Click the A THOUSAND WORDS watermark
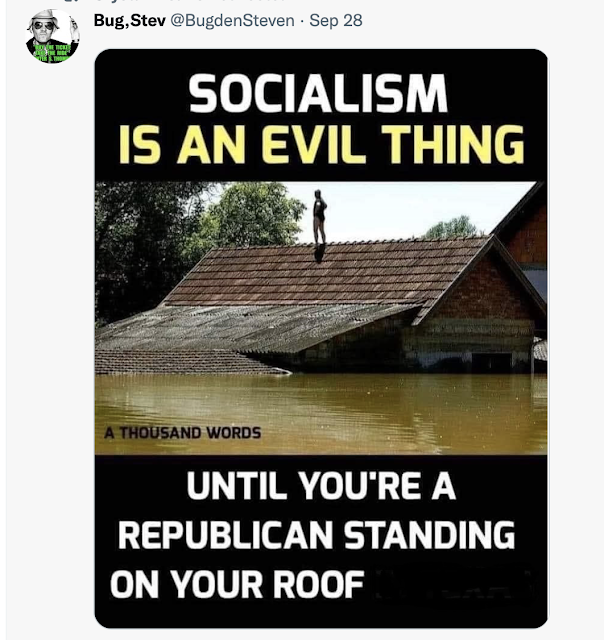 pos(182,433)
